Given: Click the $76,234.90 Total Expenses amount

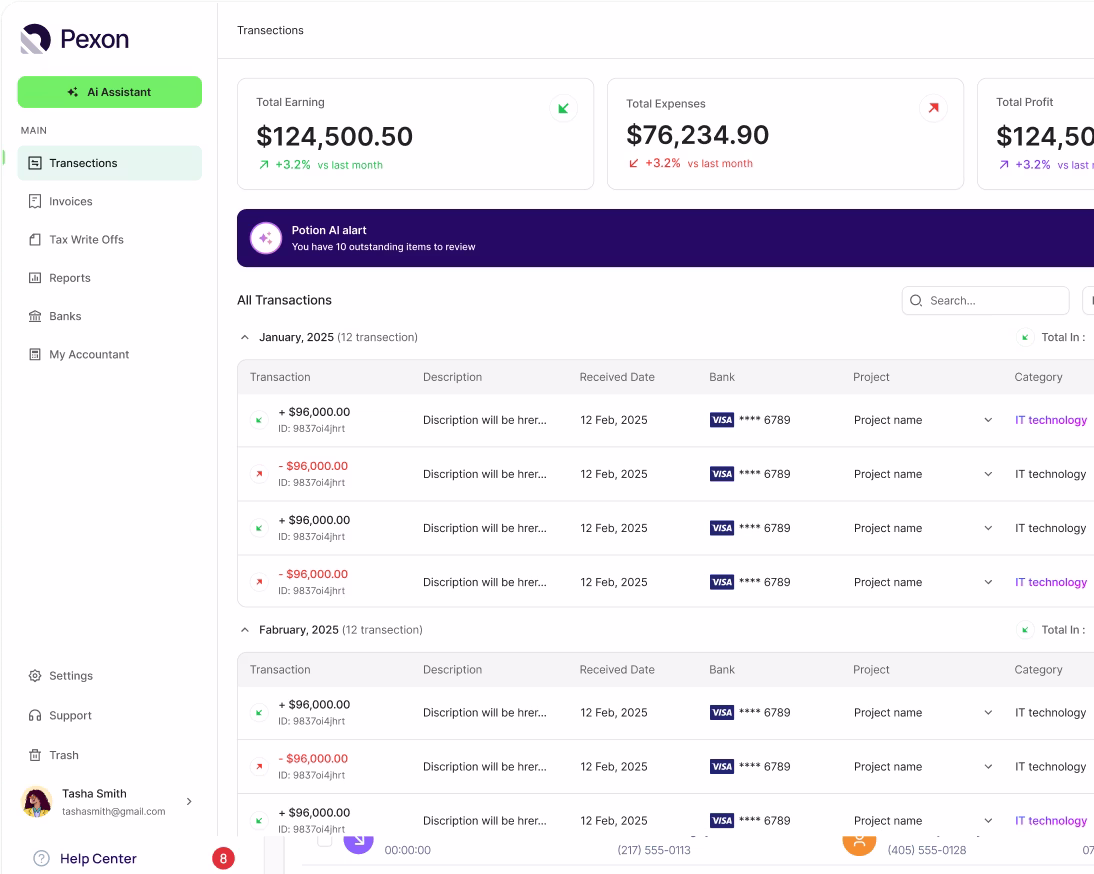Looking at the screenshot, I should tap(698, 135).
